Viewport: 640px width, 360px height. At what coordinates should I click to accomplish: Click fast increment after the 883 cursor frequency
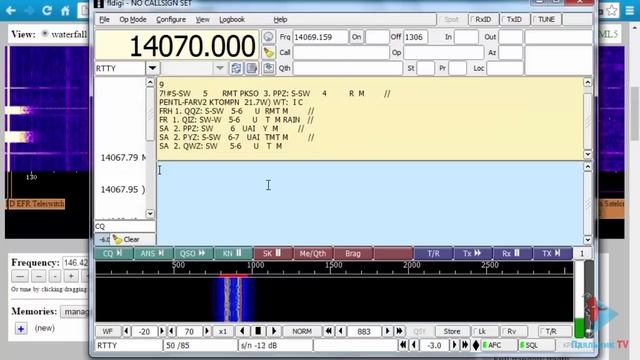tap(399, 331)
